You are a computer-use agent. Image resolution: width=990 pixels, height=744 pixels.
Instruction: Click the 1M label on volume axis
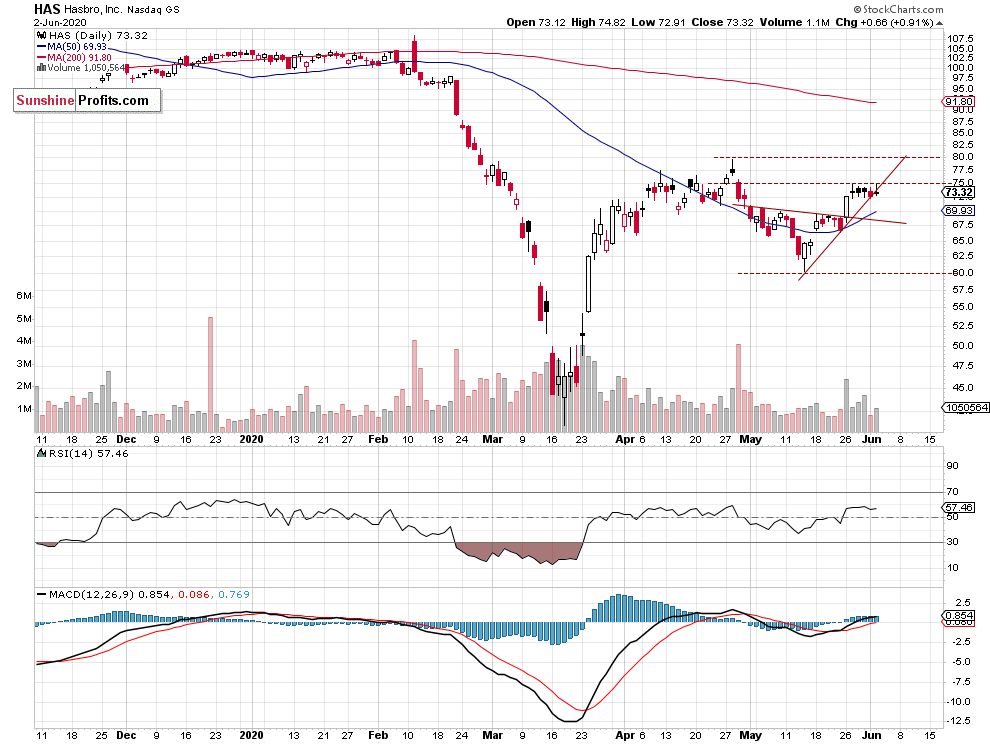[x=24, y=409]
